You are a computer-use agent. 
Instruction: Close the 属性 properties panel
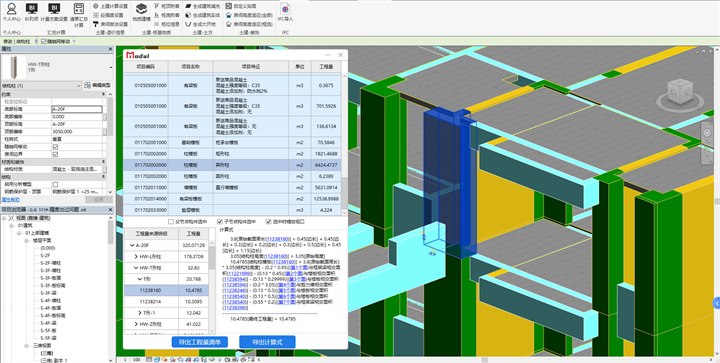coord(110,49)
